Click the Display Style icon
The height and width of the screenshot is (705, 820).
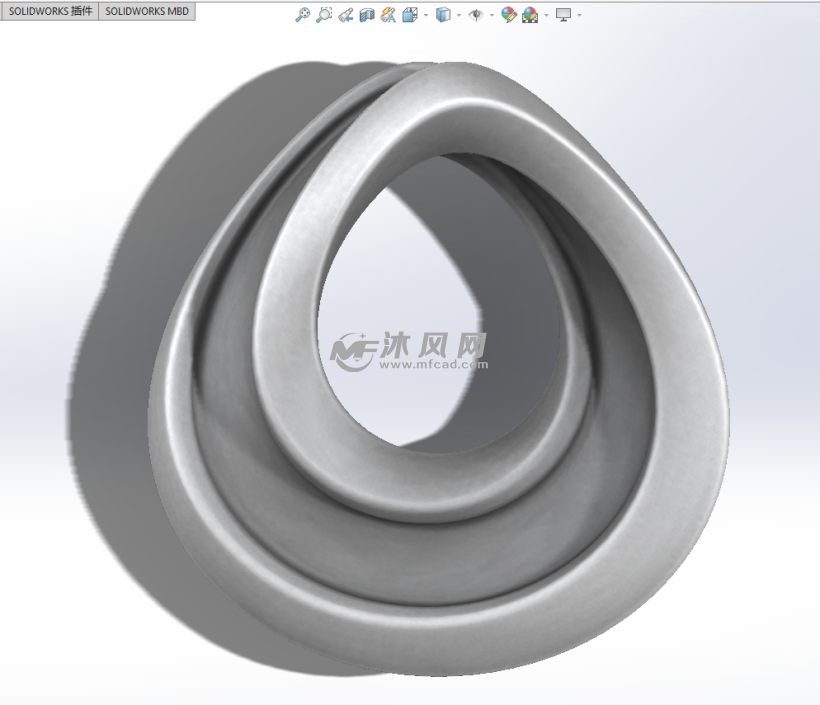443,15
